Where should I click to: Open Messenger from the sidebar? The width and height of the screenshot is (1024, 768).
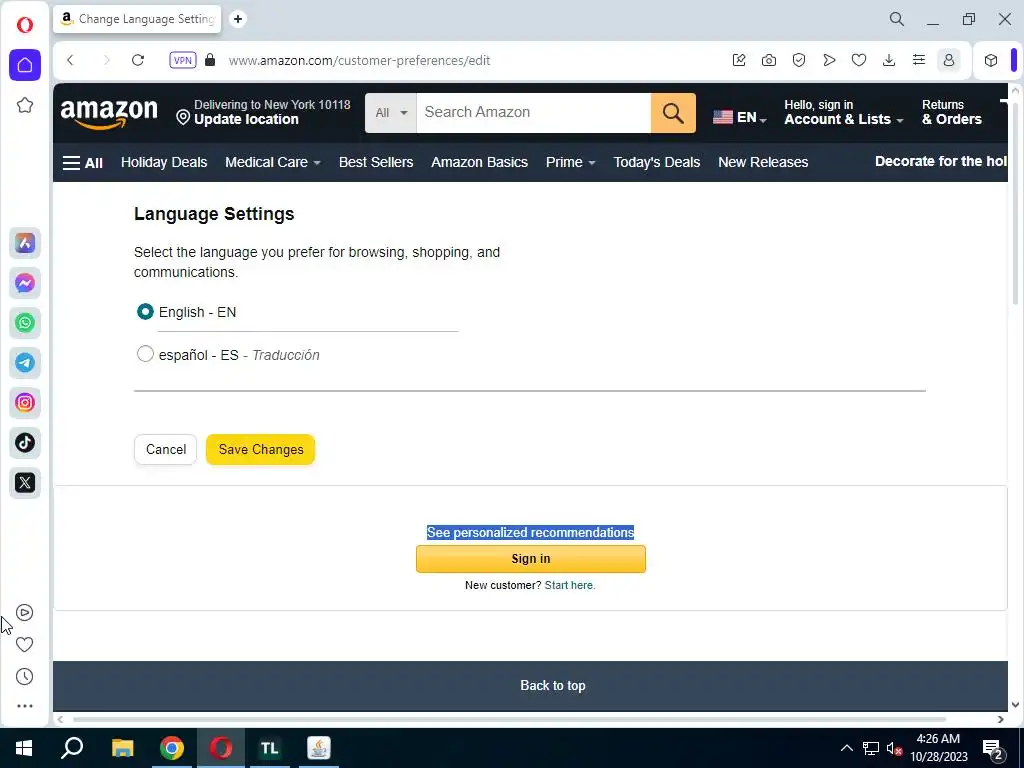(x=25, y=283)
